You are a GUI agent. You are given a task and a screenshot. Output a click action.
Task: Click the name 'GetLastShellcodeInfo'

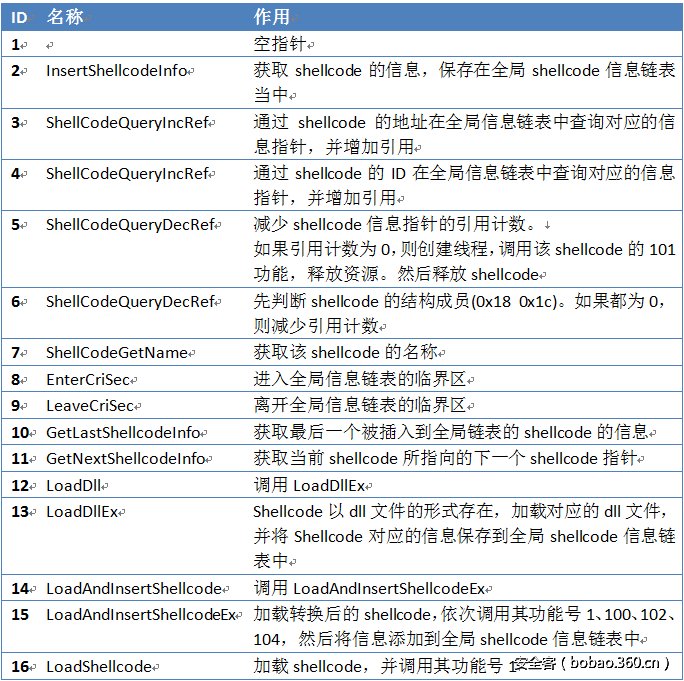(123, 433)
